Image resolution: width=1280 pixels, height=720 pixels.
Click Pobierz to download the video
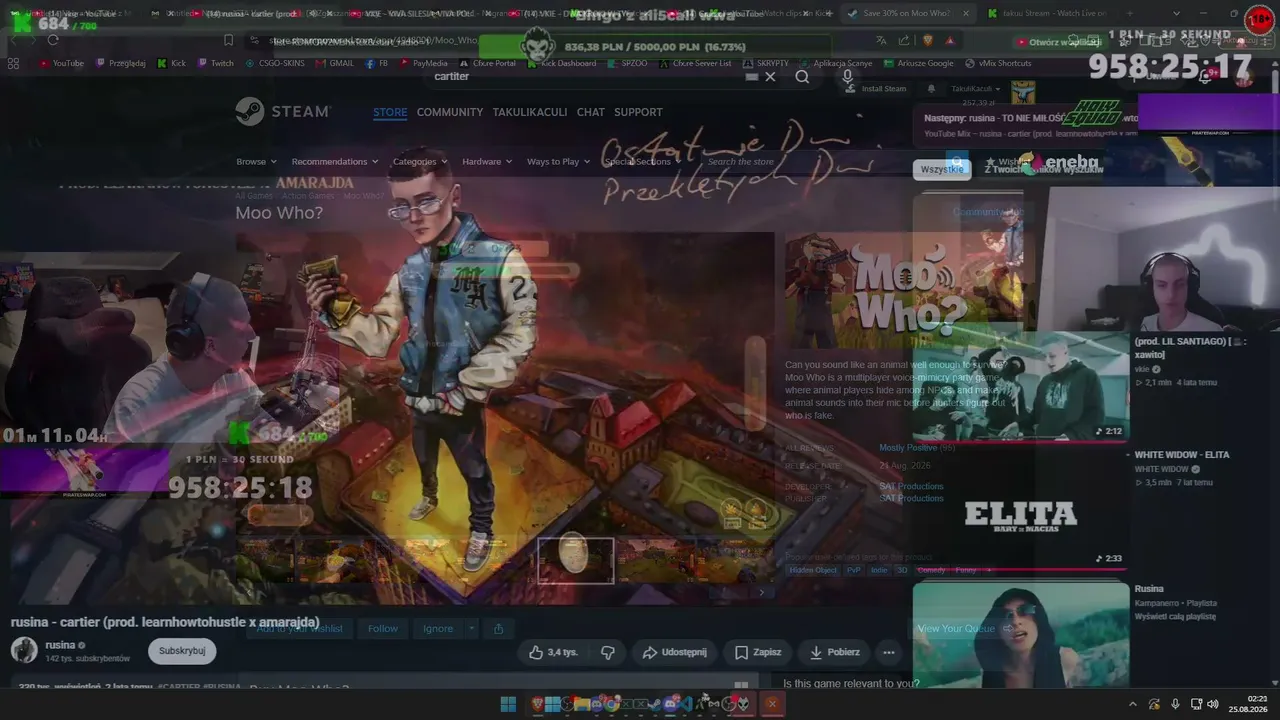(834, 652)
